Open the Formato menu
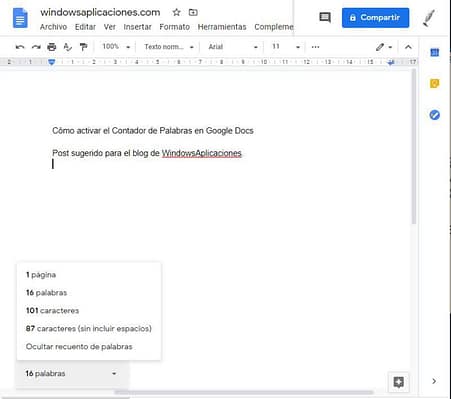Image resolution: width=451 pixels, height=399 pixels. [x=175, y=27]
